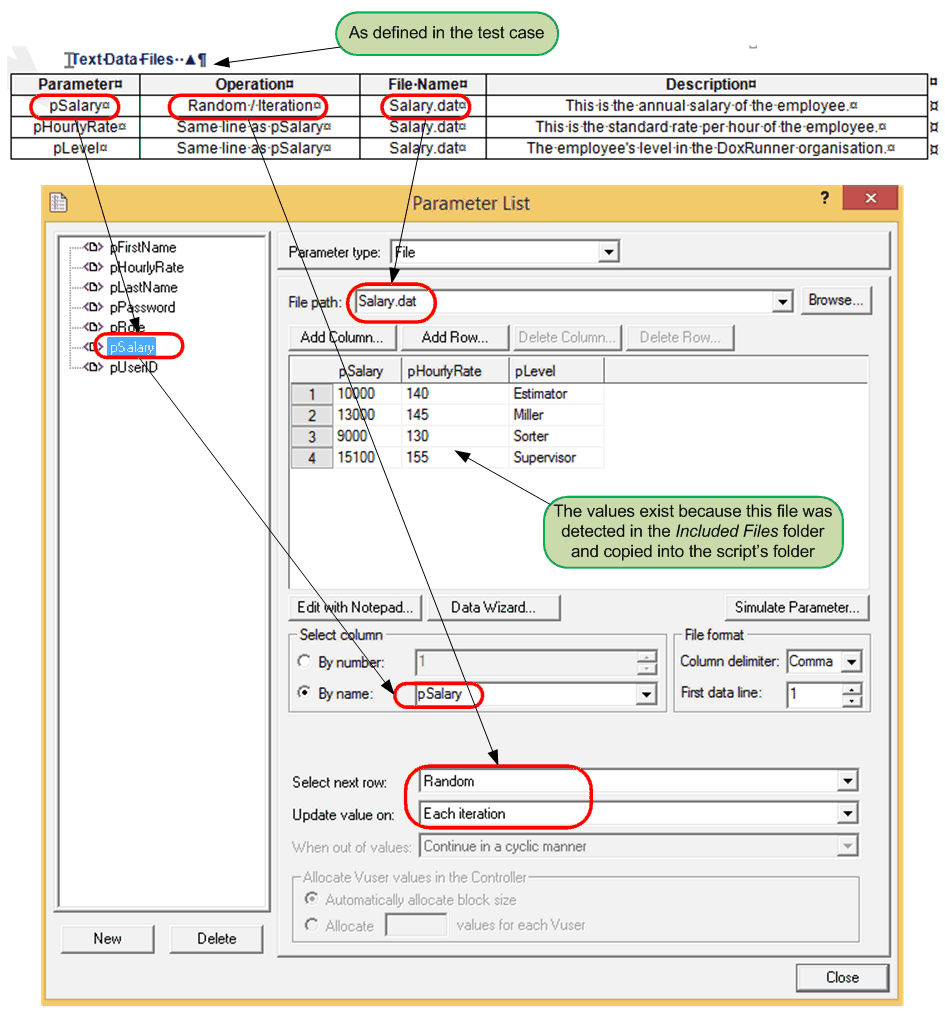Click the Delete Column... button
The image size is (945, 1016).
[566, 338]
